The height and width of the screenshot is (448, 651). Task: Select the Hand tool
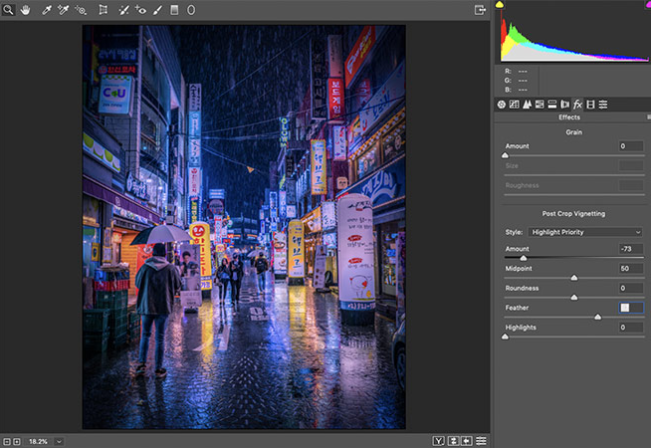pyautogui.click(x=25, y=10)
